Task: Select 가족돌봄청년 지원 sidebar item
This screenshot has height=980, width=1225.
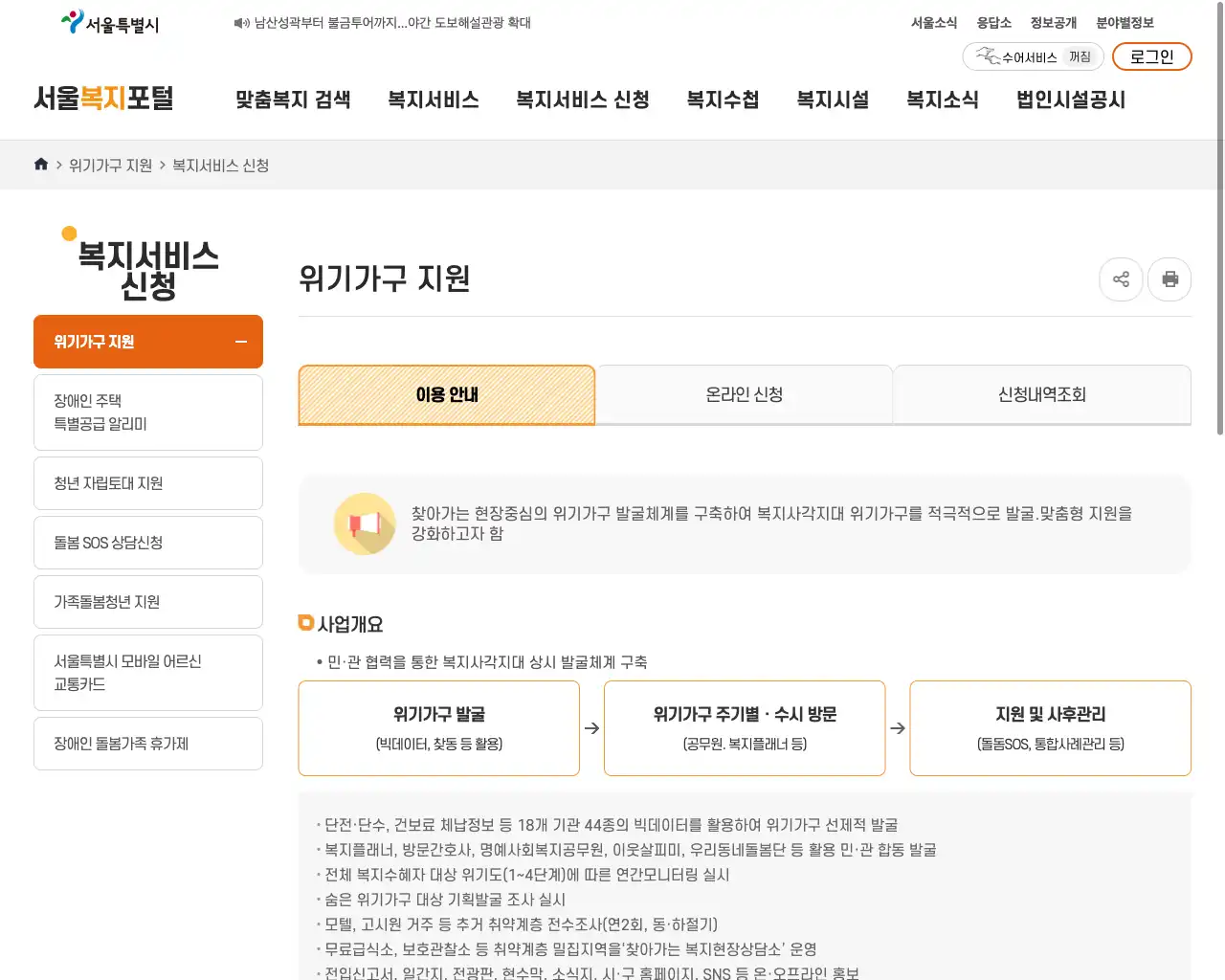Action: 148,602
